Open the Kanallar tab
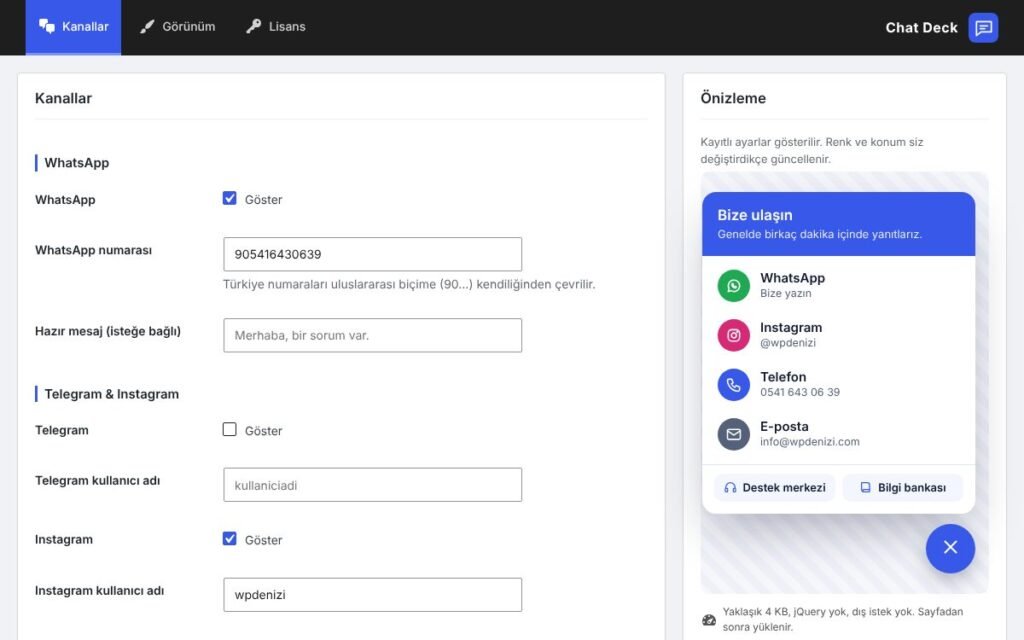 tap(73, 27)
